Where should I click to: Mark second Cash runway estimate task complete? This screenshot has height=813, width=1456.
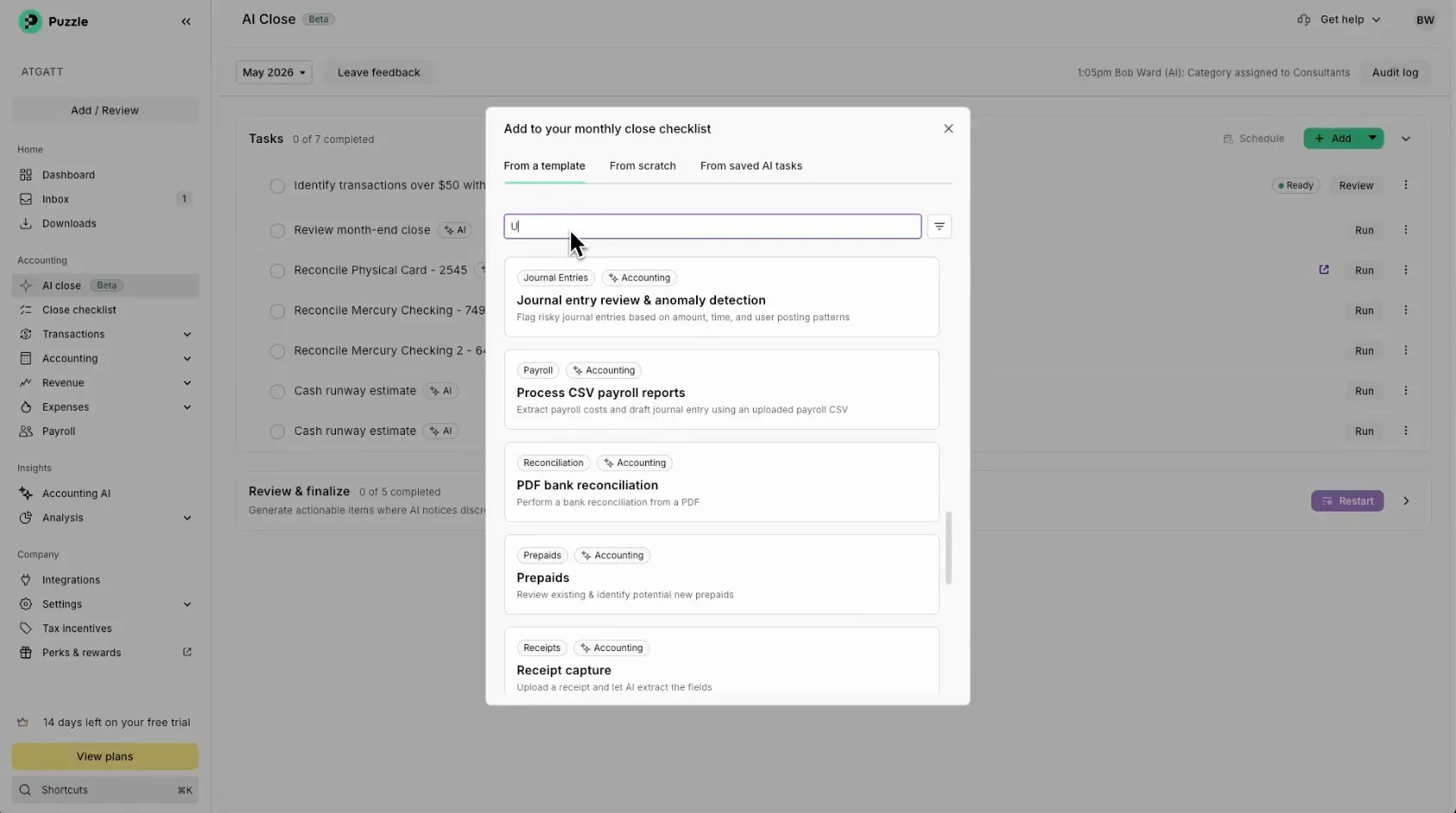coord(277,431)
